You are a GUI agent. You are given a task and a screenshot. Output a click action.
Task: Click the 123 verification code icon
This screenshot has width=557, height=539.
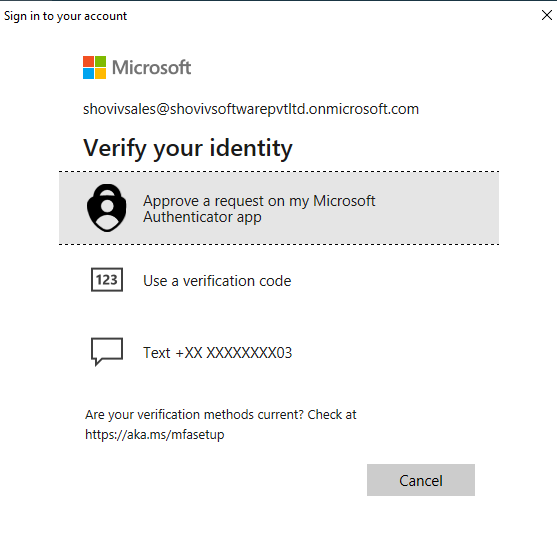tap(107, 280)
